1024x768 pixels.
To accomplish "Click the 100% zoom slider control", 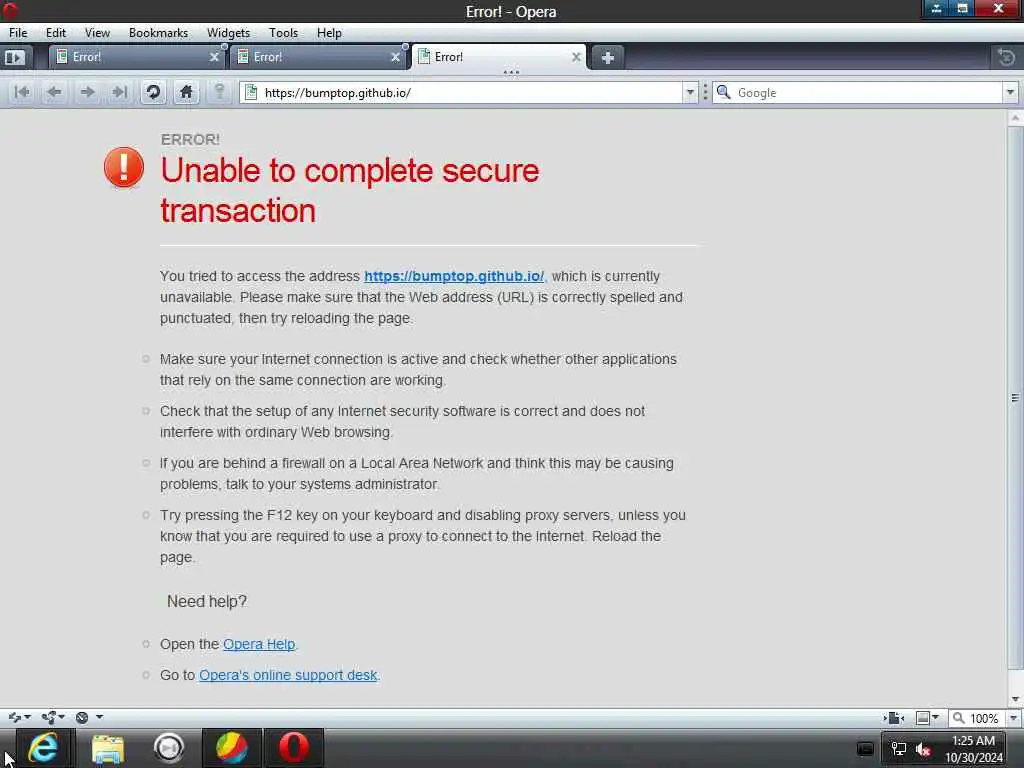I will tap(977, 718).
